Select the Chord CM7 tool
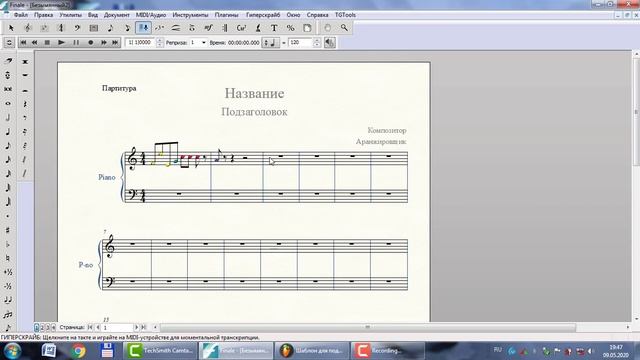Screen dimensions: 640x360 241,28
